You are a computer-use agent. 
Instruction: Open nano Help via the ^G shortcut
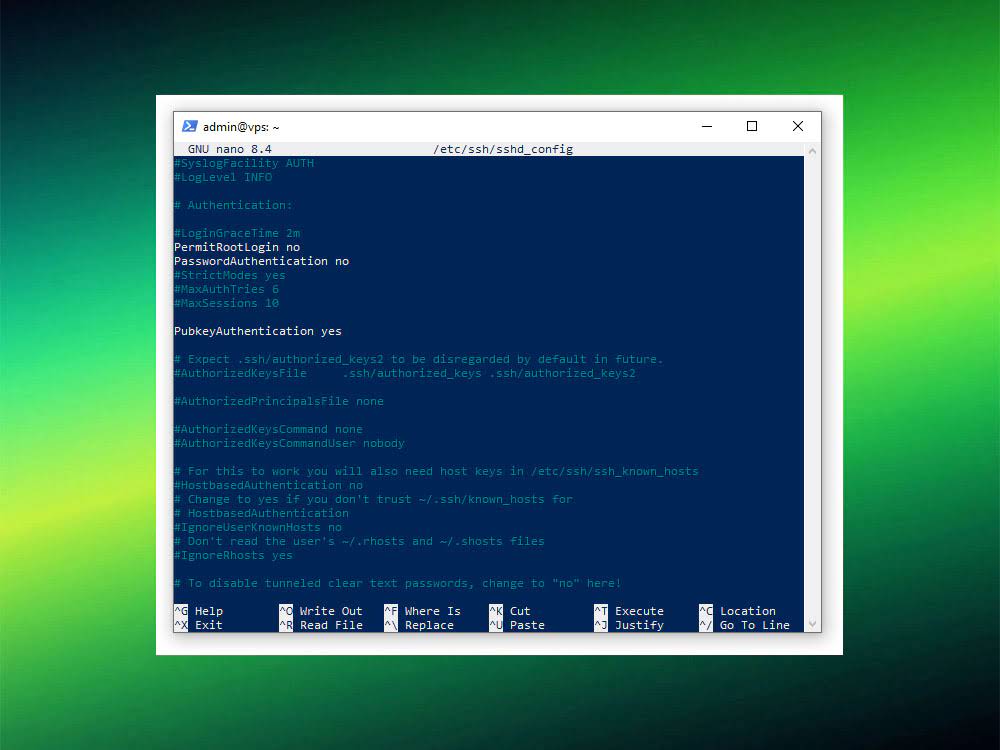[196, 610]
